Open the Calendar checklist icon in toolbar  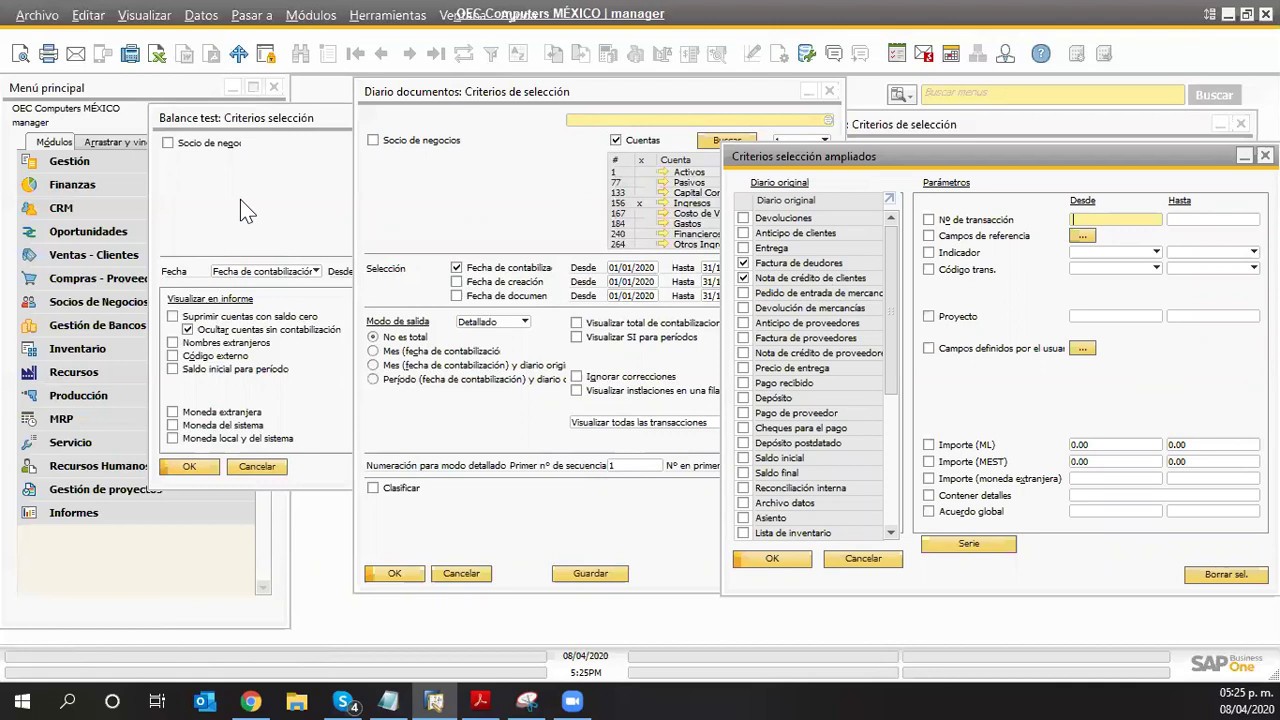[x=897, y=54]
